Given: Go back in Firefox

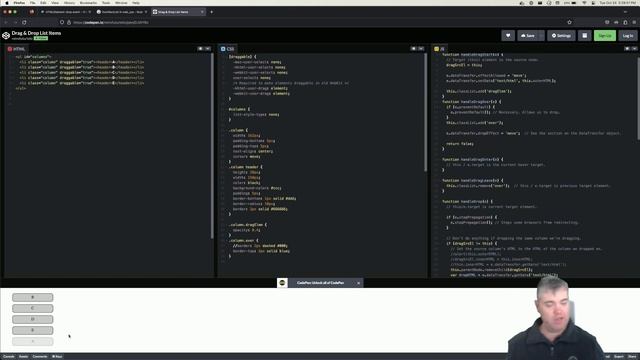Looking at the screenshot, I should (6, 22).
